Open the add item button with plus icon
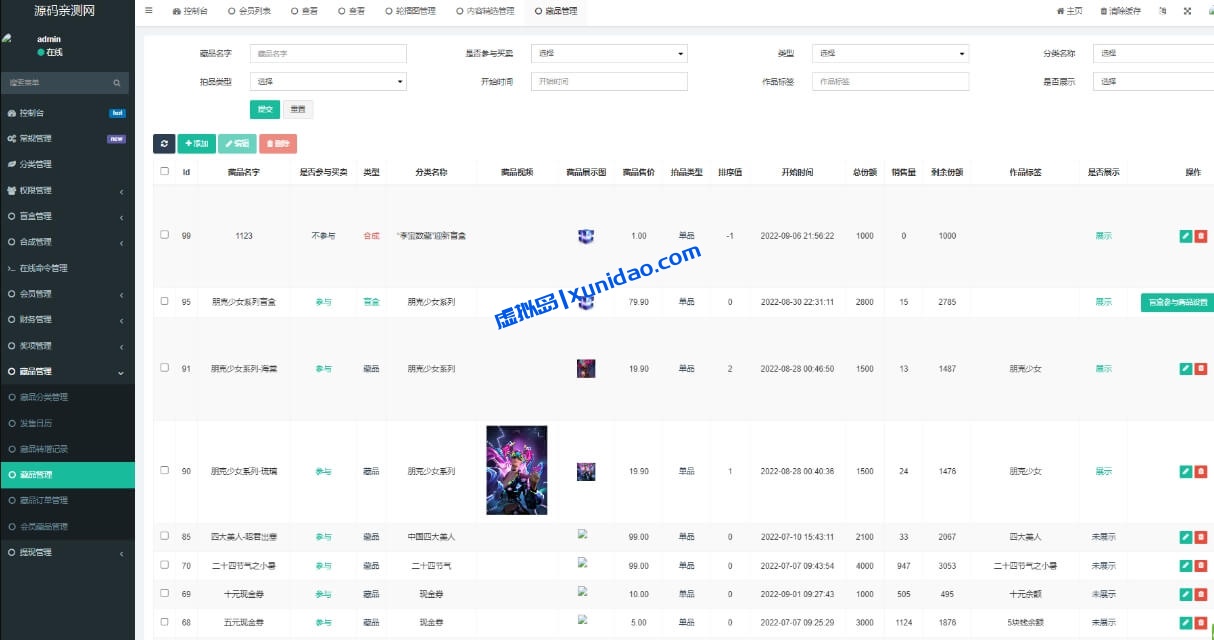The image size is (1214, 640). click(196, 143)
